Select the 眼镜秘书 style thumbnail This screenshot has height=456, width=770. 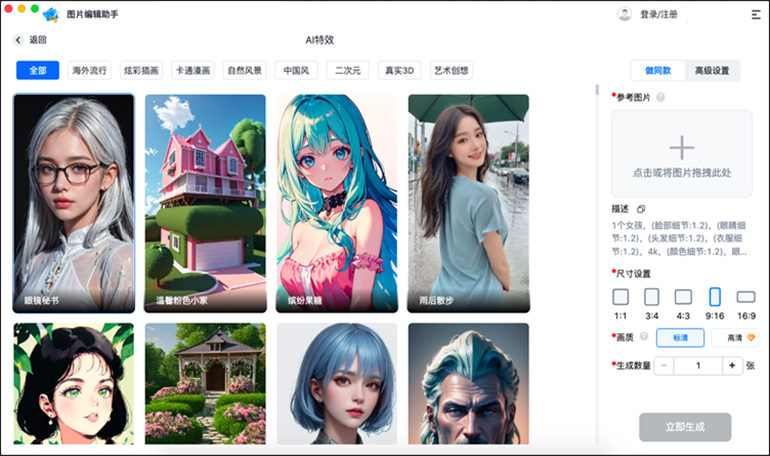74,203
